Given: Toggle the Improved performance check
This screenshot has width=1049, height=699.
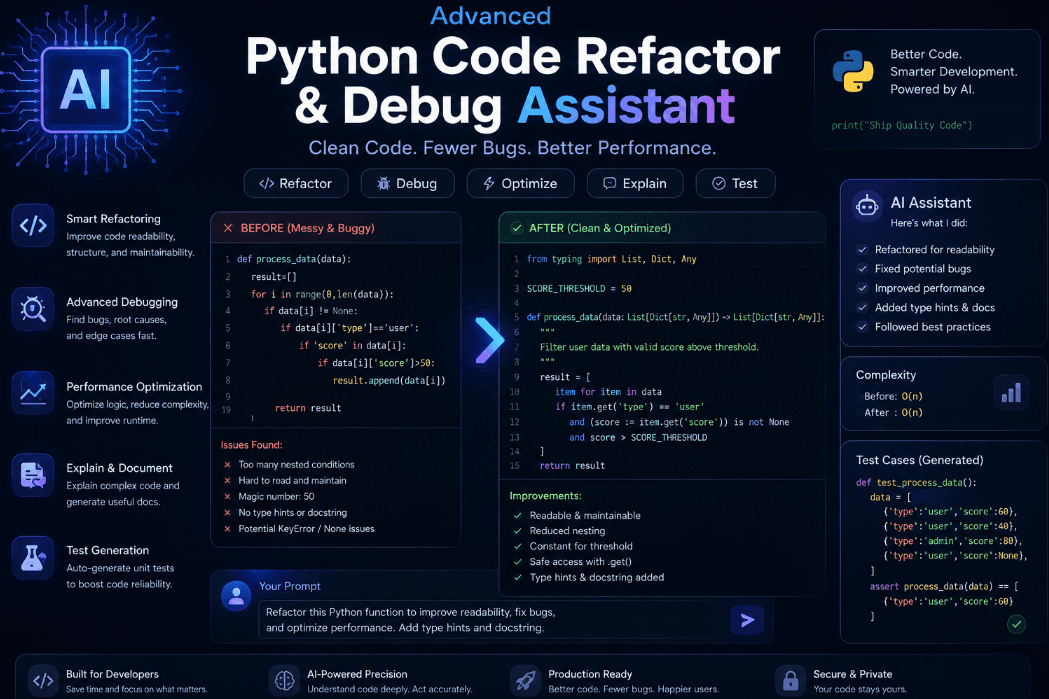Looking at the screenshot, I should 862,288.
